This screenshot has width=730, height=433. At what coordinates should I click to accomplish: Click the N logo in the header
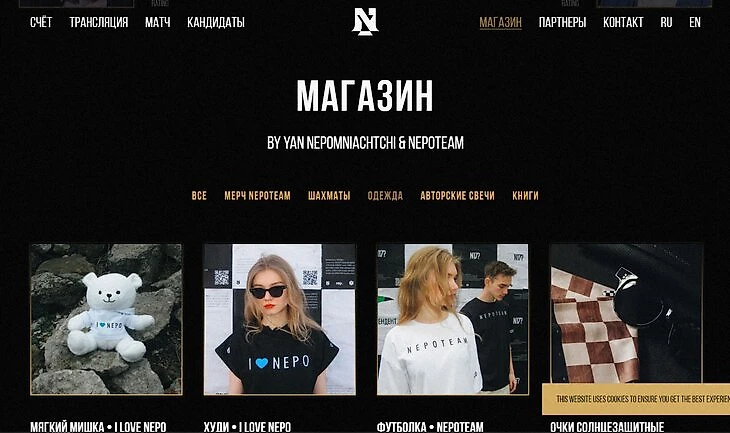click(365, 22)
